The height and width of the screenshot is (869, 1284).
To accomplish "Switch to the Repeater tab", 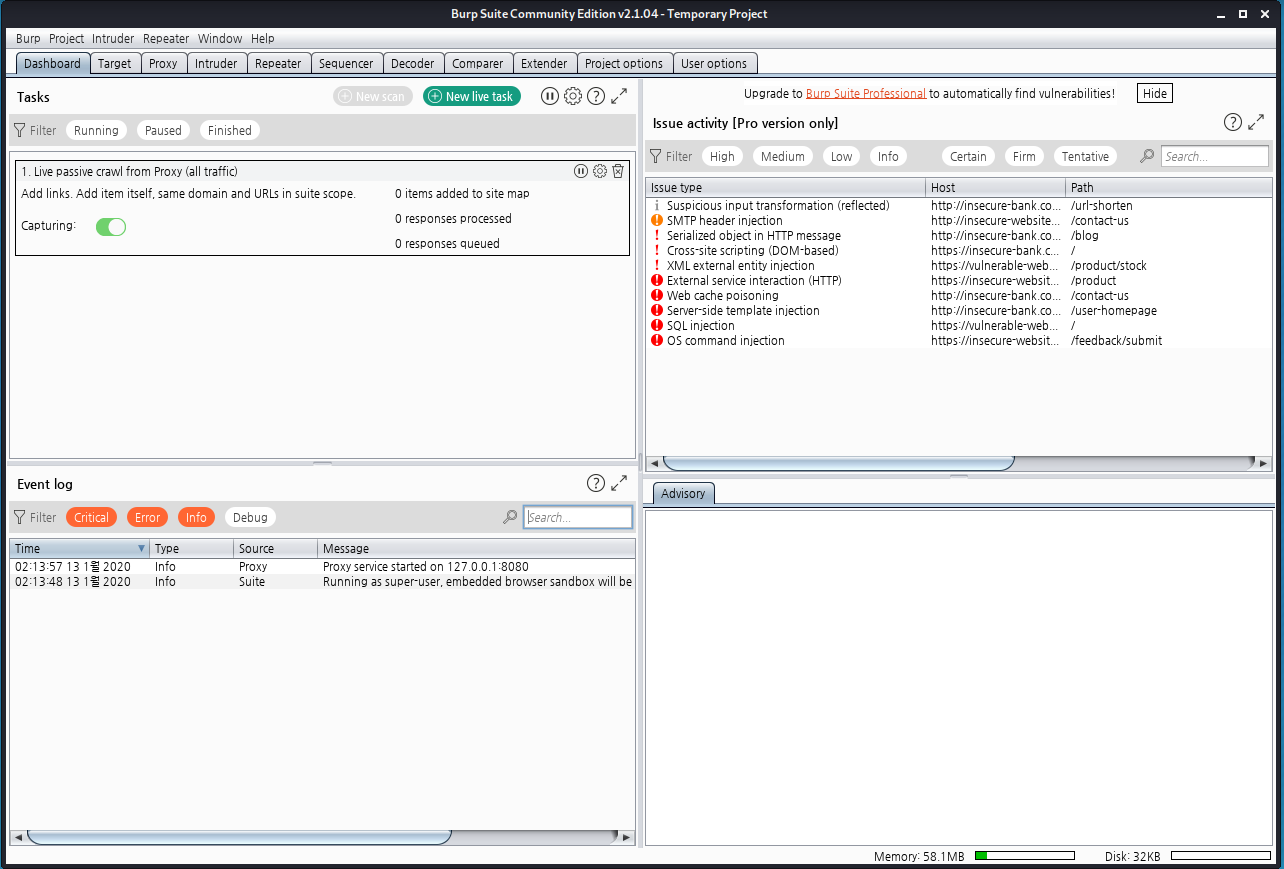I will click(278, 63).
